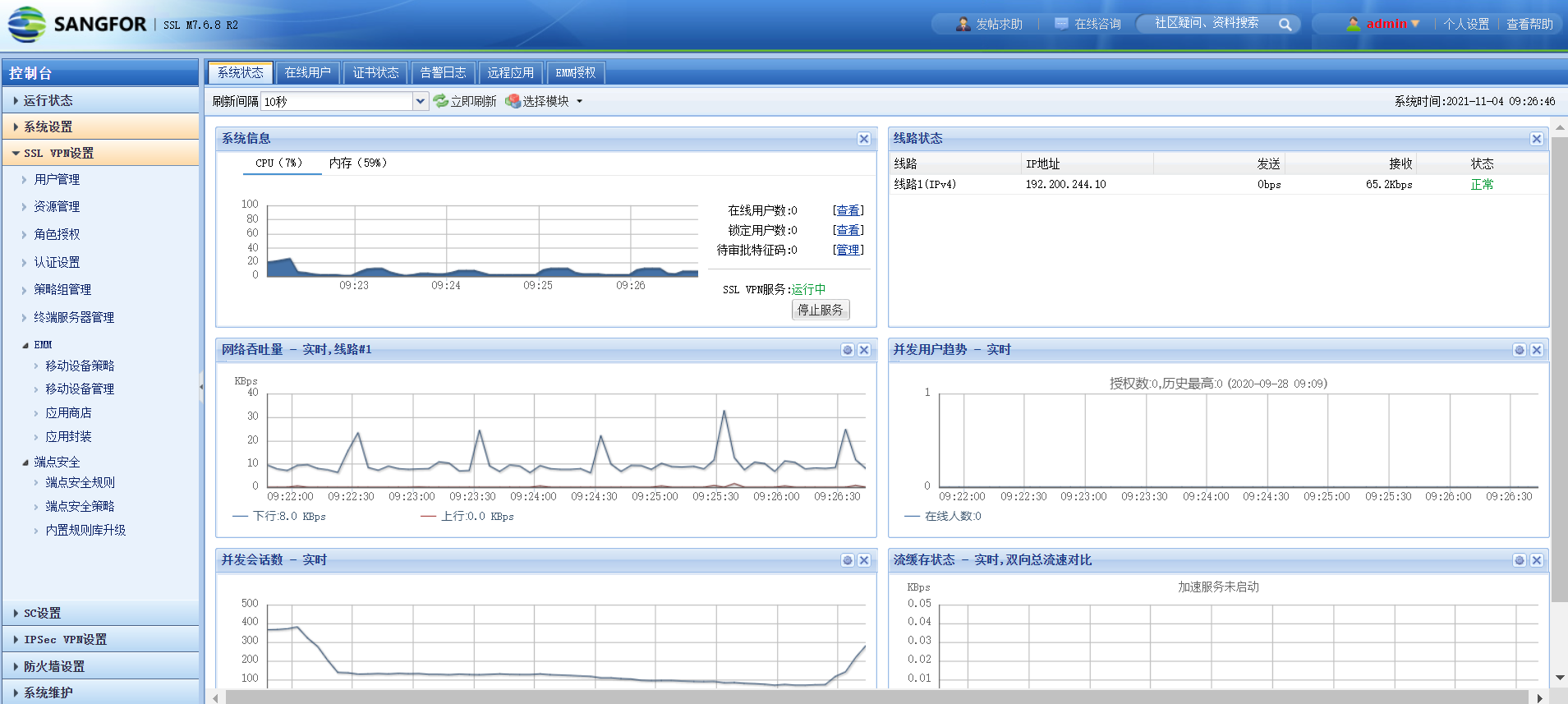This screenshot has height=704, width=1568.
Task: Click the horizontal scroll left arrow
Action: [x=216, y=698]
